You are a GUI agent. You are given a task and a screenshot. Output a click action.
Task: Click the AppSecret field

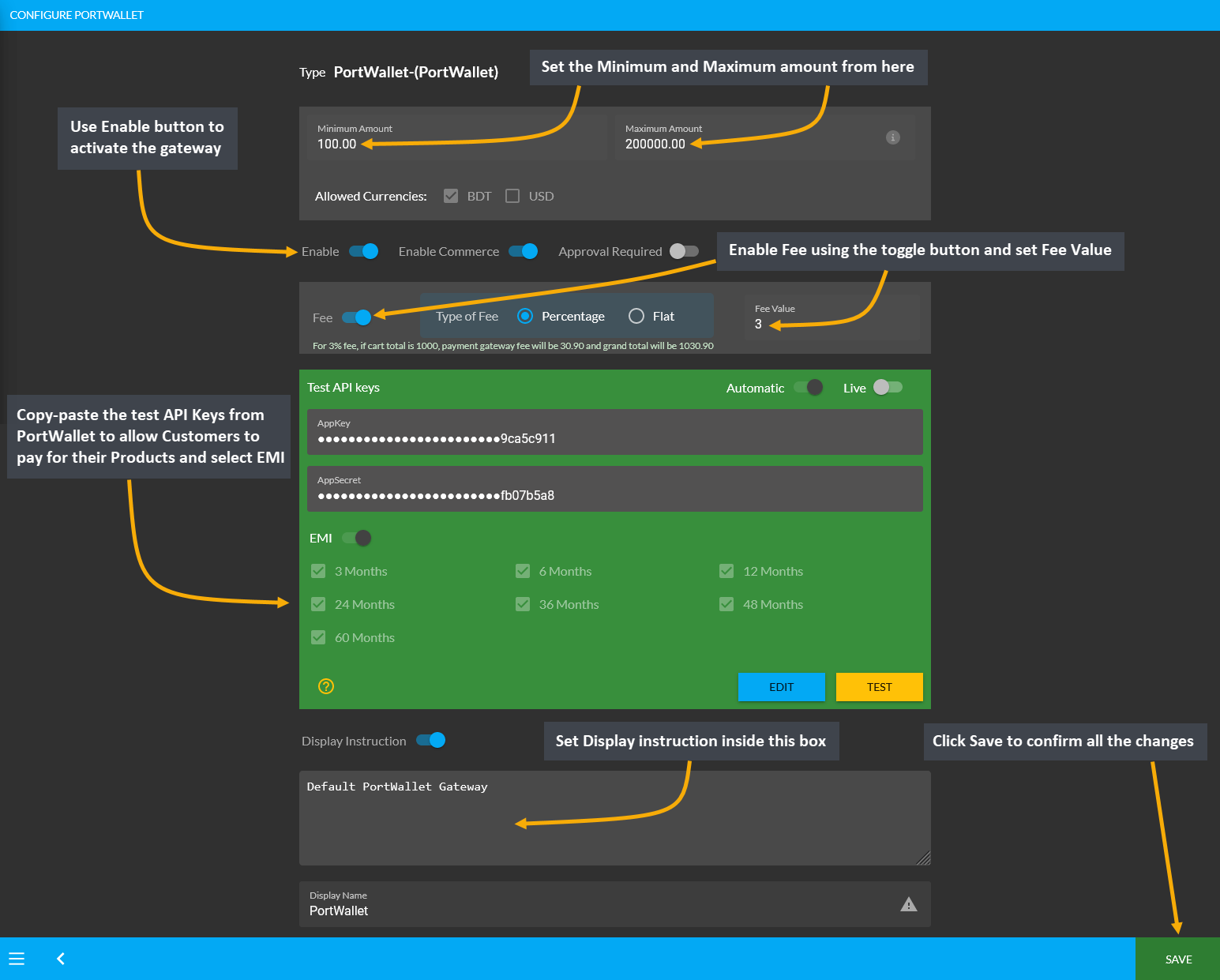[x=615, y=489]
